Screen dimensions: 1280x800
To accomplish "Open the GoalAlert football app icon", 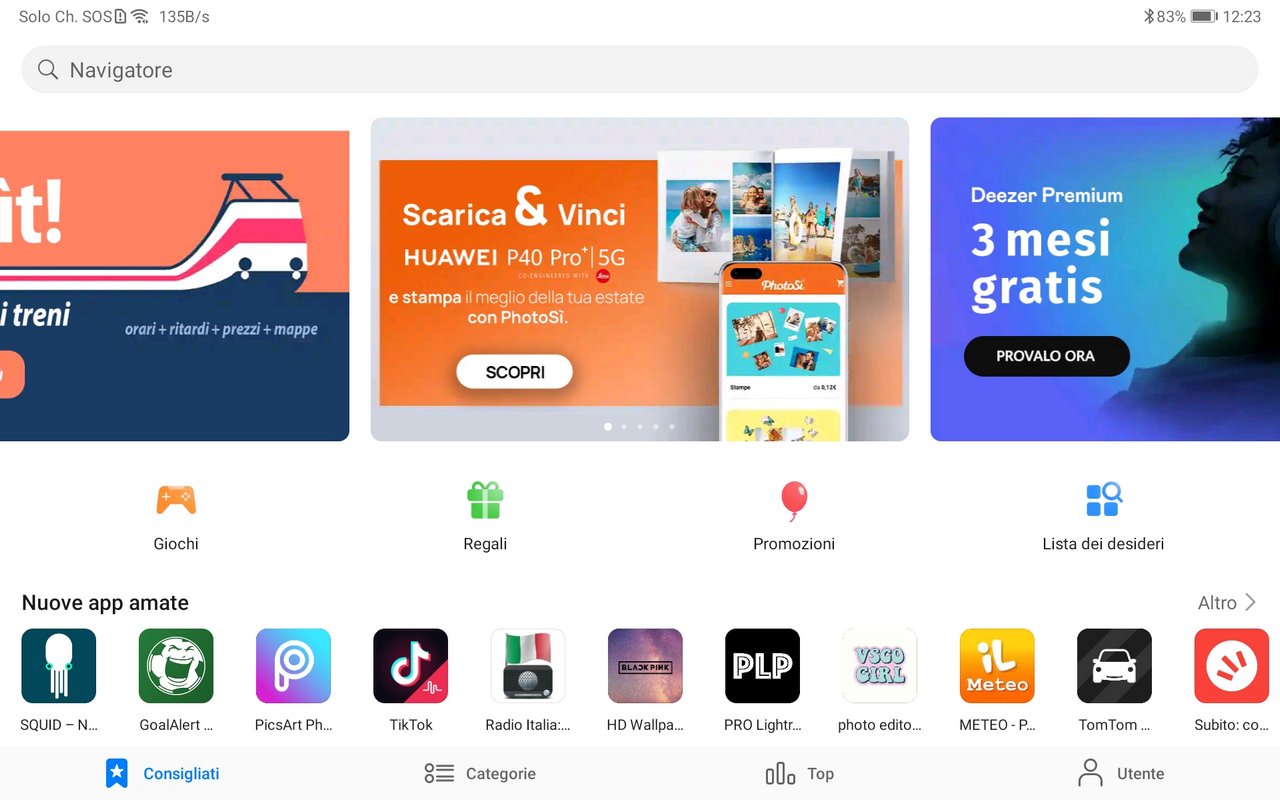I will [x=176, y=666].
